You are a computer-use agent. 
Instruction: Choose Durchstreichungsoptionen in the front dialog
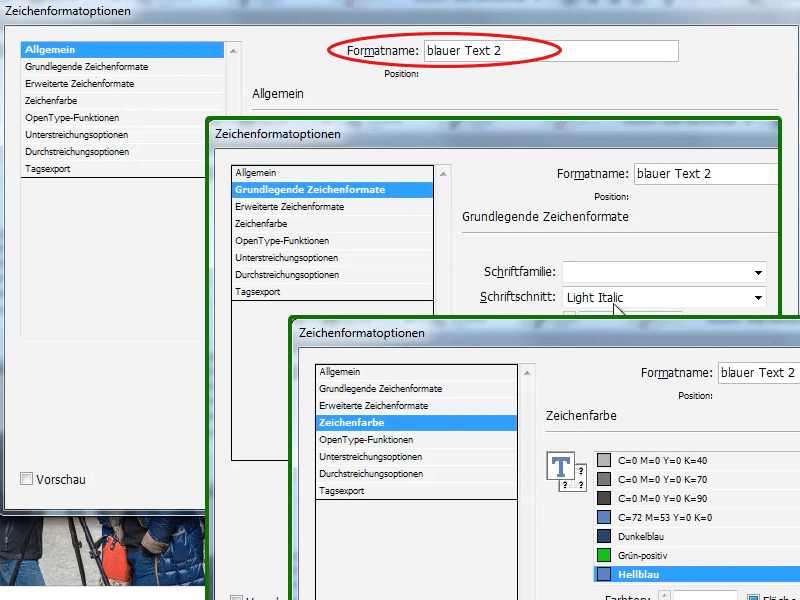point(416,473)
